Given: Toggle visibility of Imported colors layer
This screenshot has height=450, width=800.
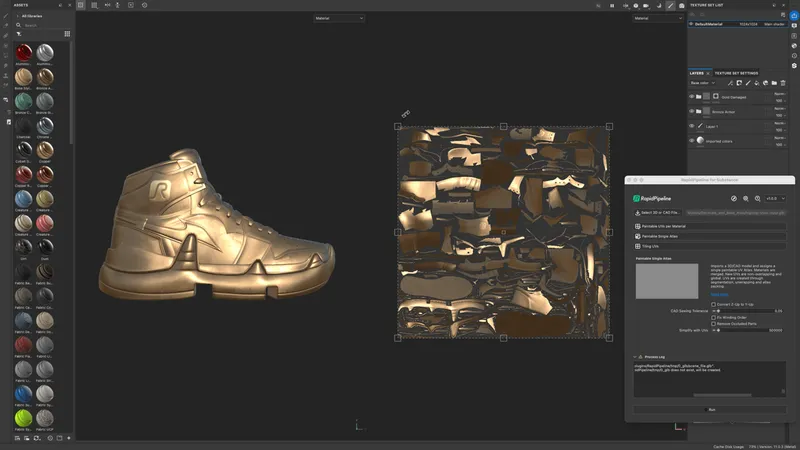Looking at the screenshot, I should pos(692,140).
